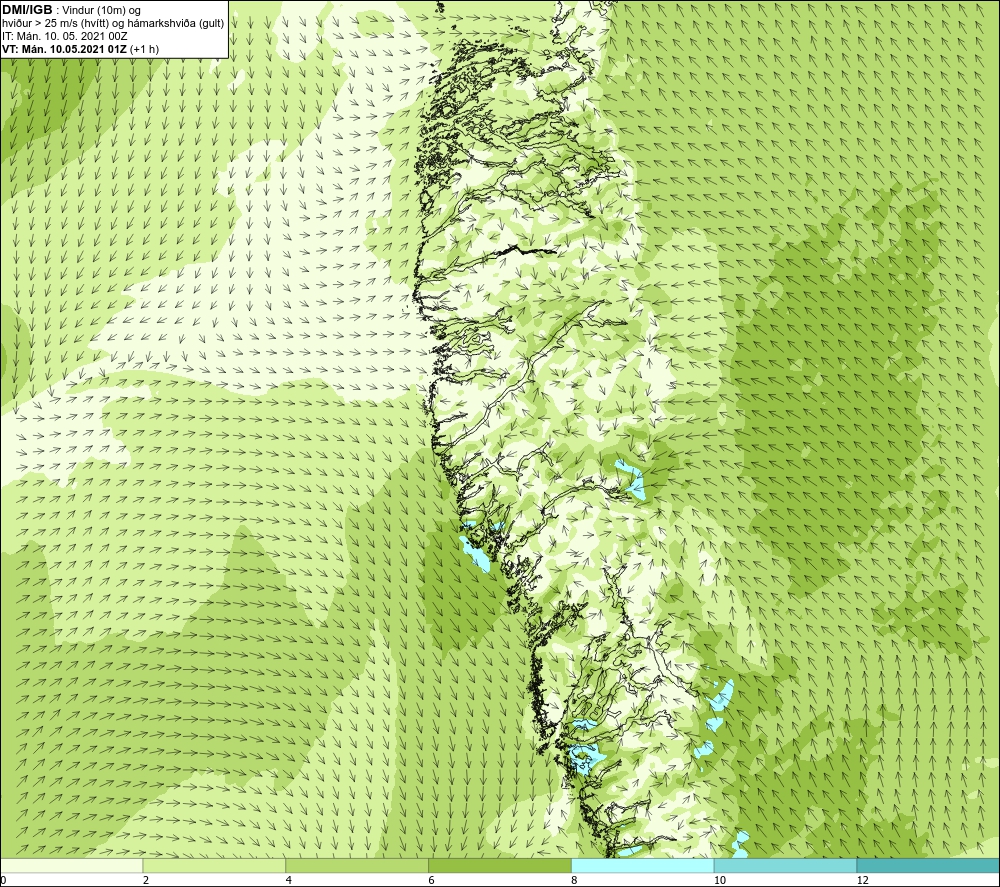Screen dimensions: 1000x887
Task: Click the 'VT: Mán. 10.05.2021 01Z' valid time
Action: tap(64, 49)
